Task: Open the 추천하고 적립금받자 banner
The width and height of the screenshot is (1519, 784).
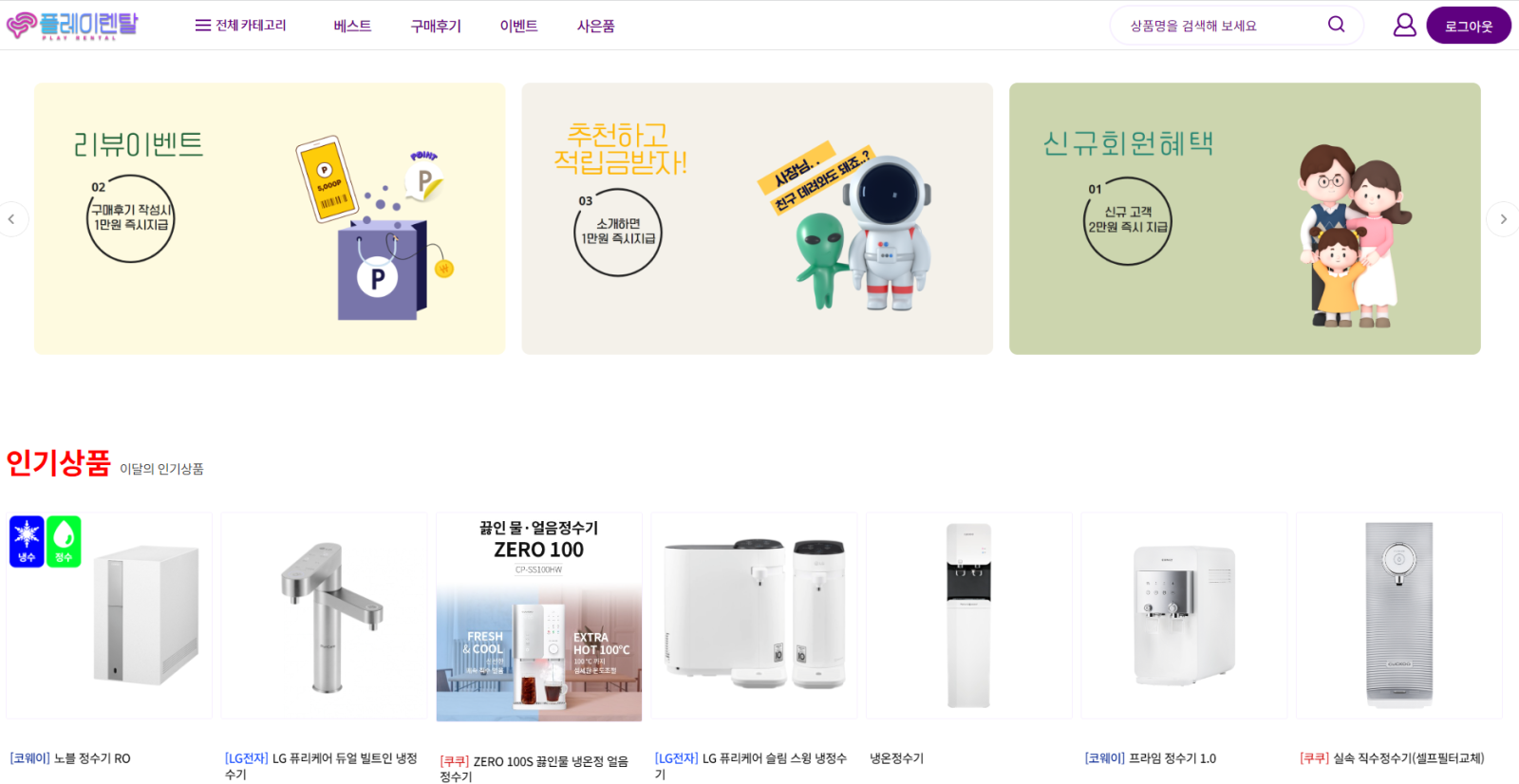Action: (757, 218)
